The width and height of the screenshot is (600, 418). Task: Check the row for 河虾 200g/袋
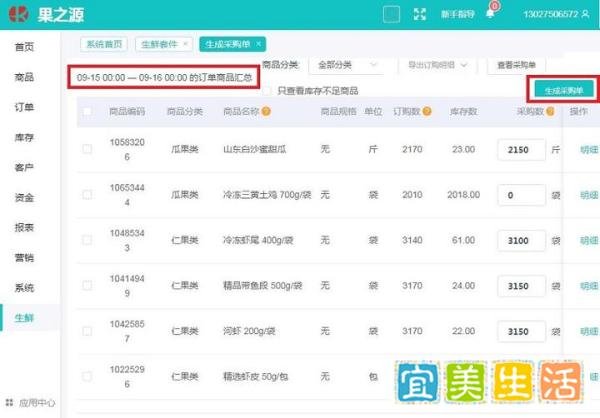click(87, 331)
